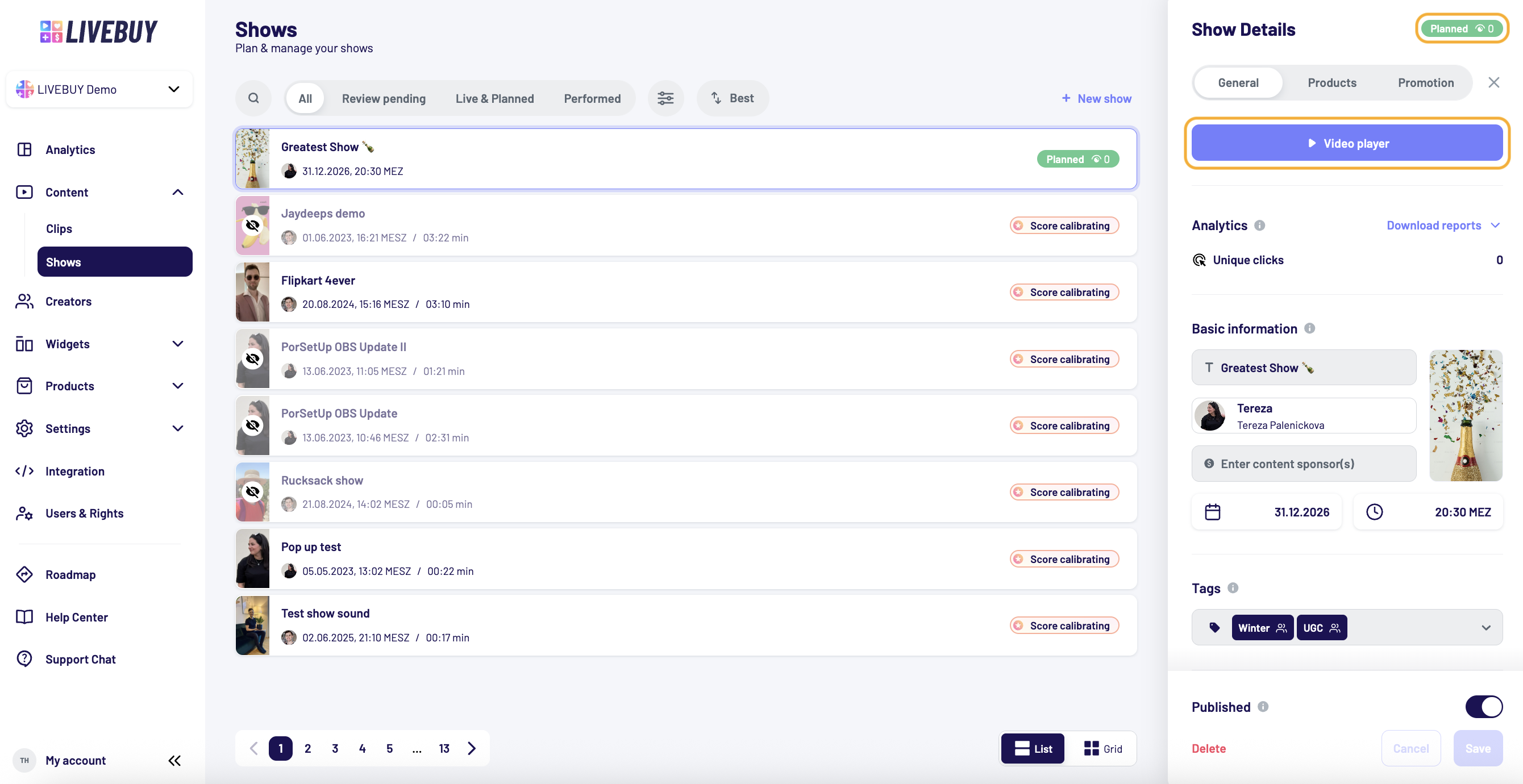Screen dimensions: 1523x784
Task: Collapse the sidebar with double-chevron icon
Action: pos(174,760)
